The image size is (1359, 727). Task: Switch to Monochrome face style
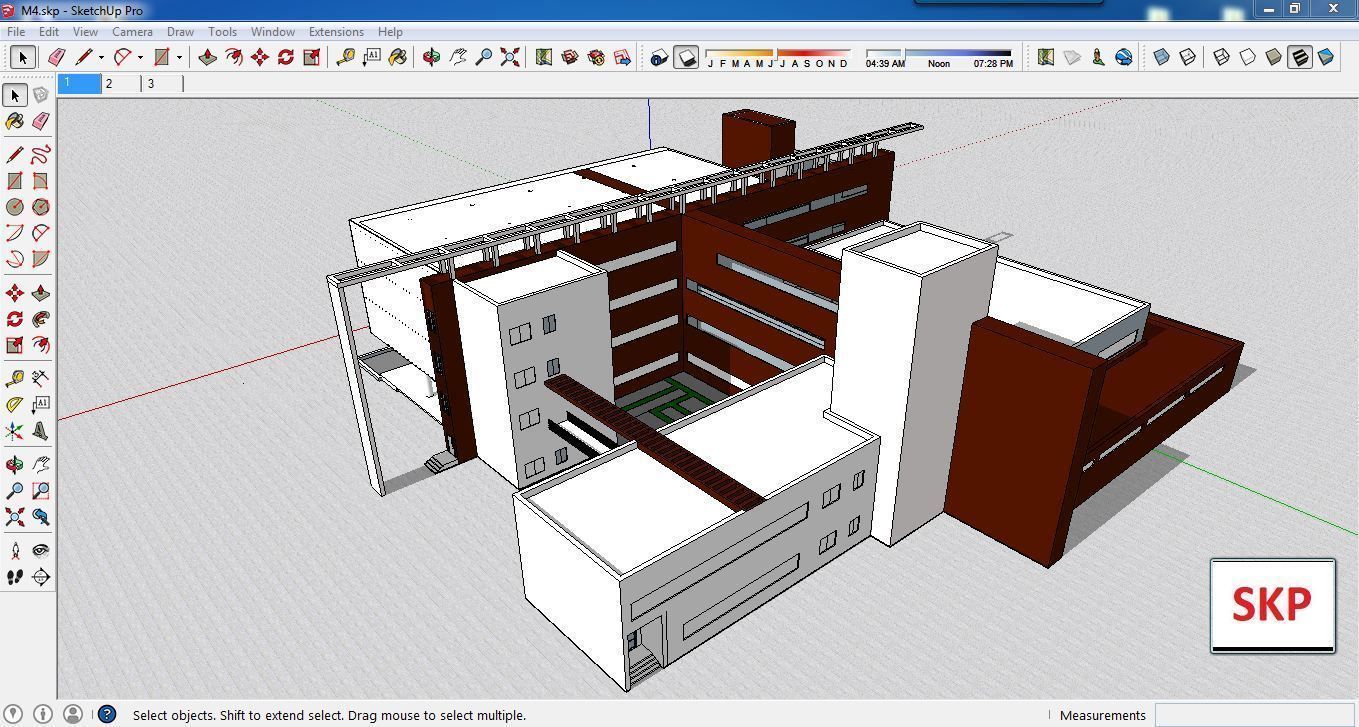tap(1326, 57)
